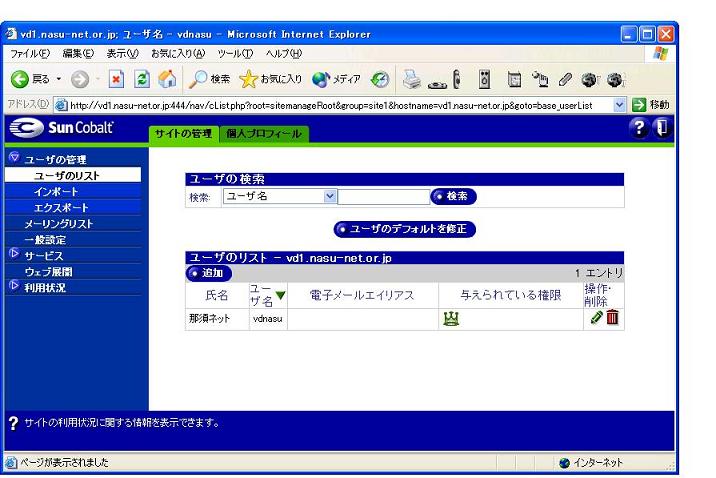Switch to the サイトの管理 tab

183,134
